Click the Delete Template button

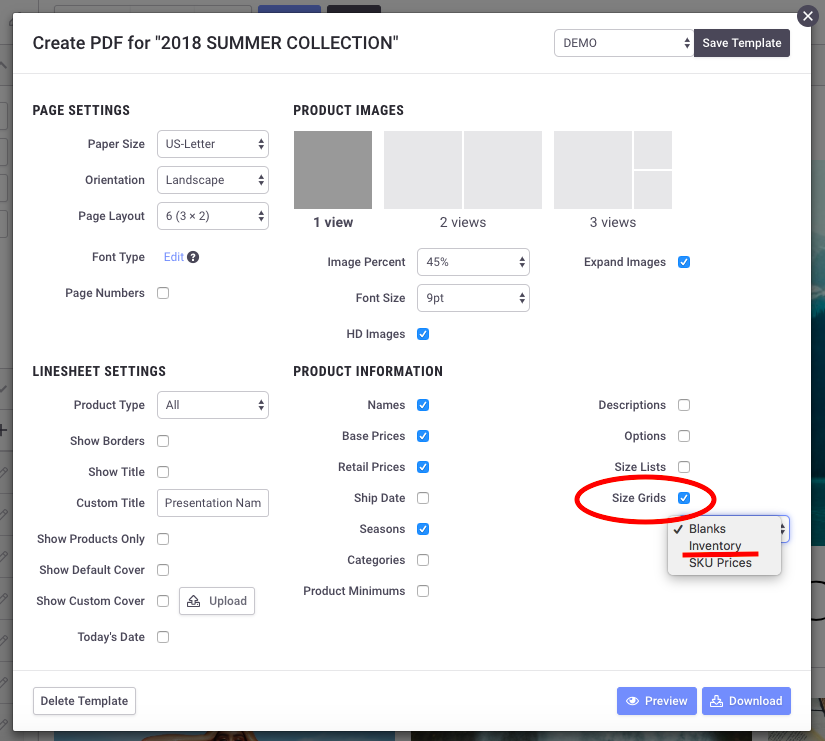coord(84,701)
